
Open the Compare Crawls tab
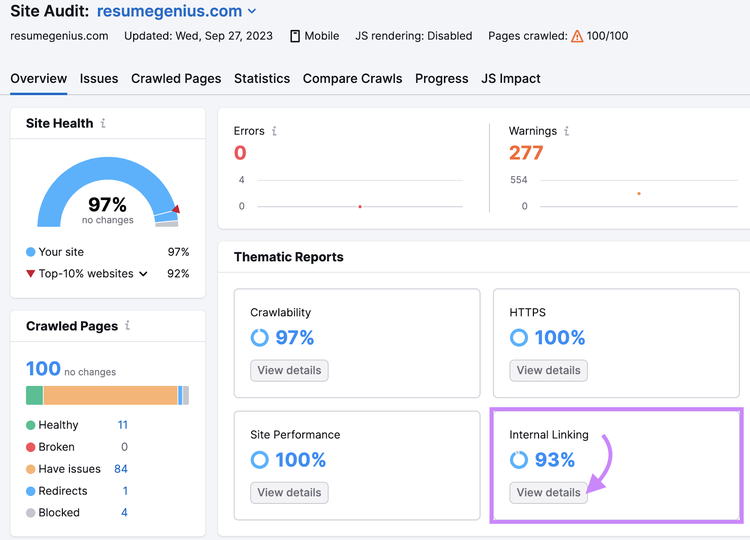pyautogui.click(x=353, y=78)
